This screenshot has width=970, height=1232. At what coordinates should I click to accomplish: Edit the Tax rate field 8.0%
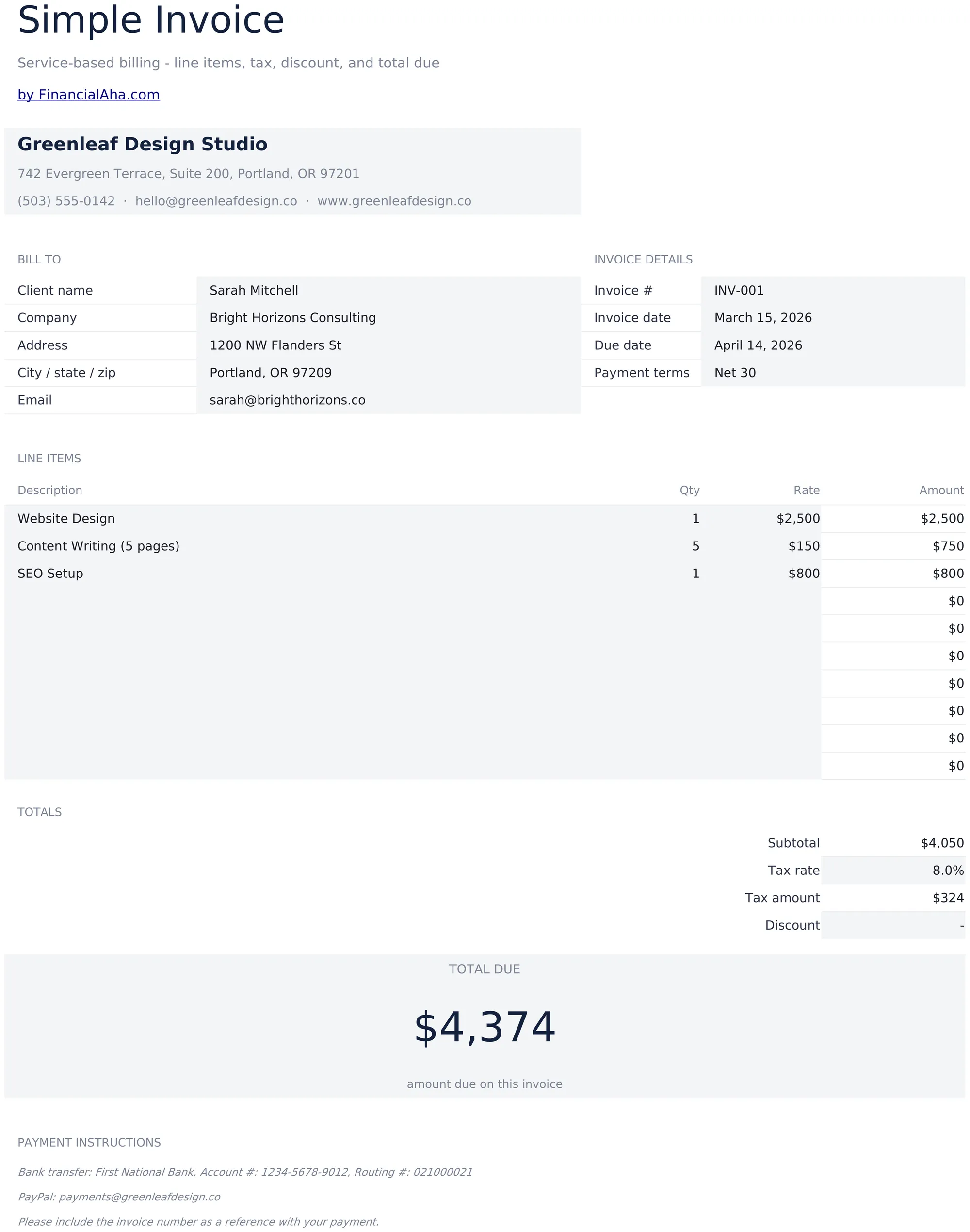point(893,871)
